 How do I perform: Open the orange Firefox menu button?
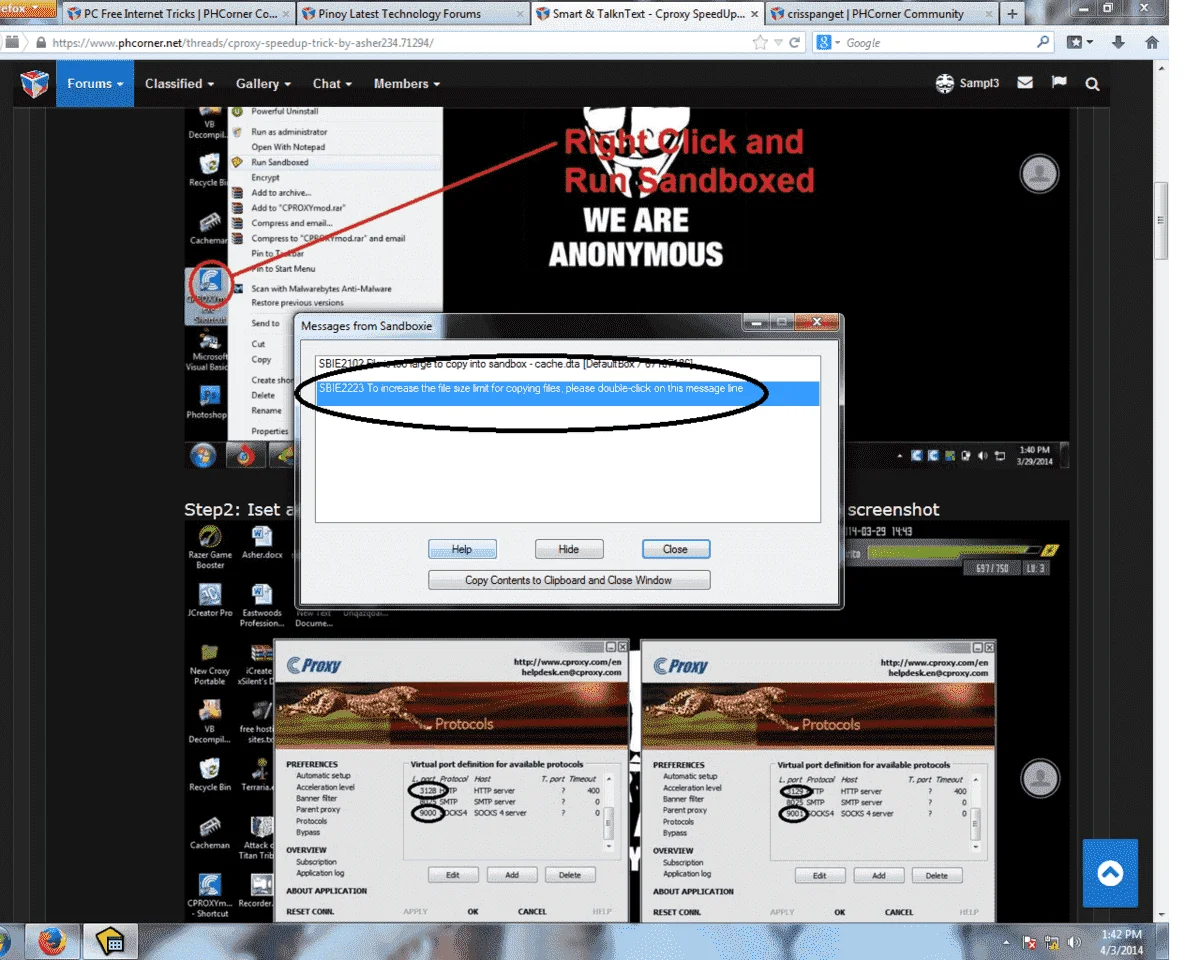[x=26, y=8]
